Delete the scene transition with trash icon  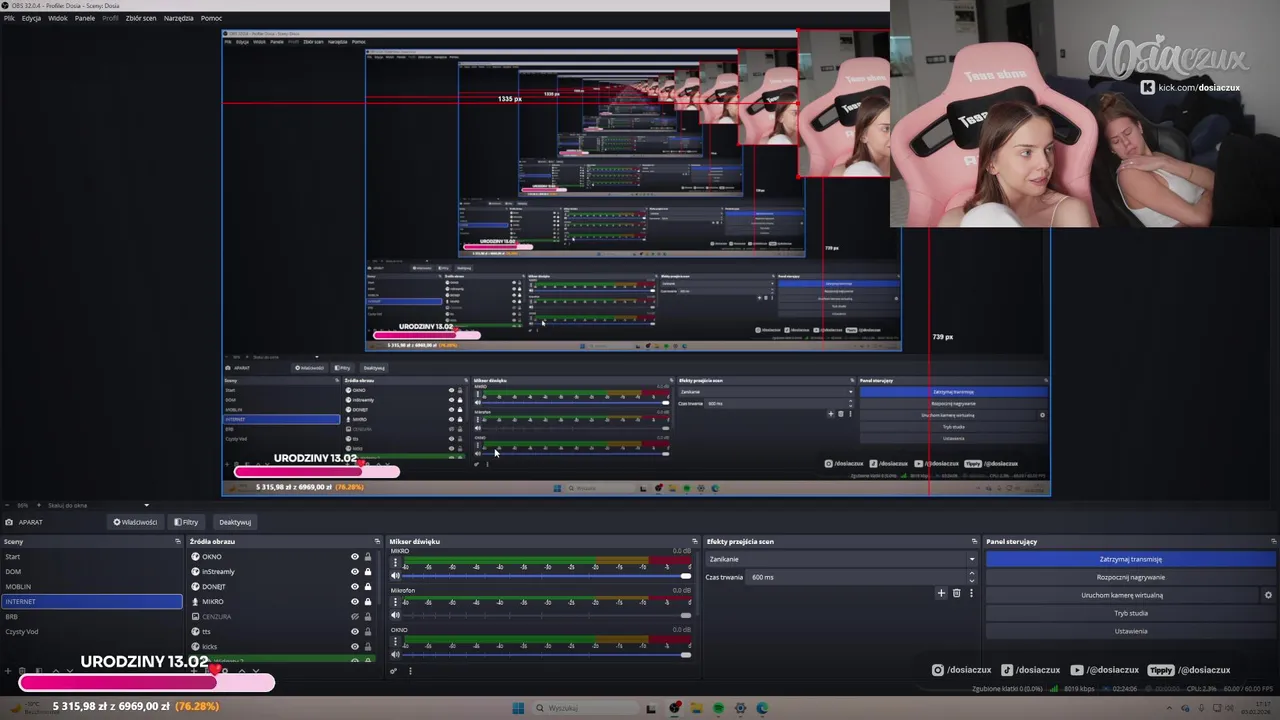coord(956,593)
